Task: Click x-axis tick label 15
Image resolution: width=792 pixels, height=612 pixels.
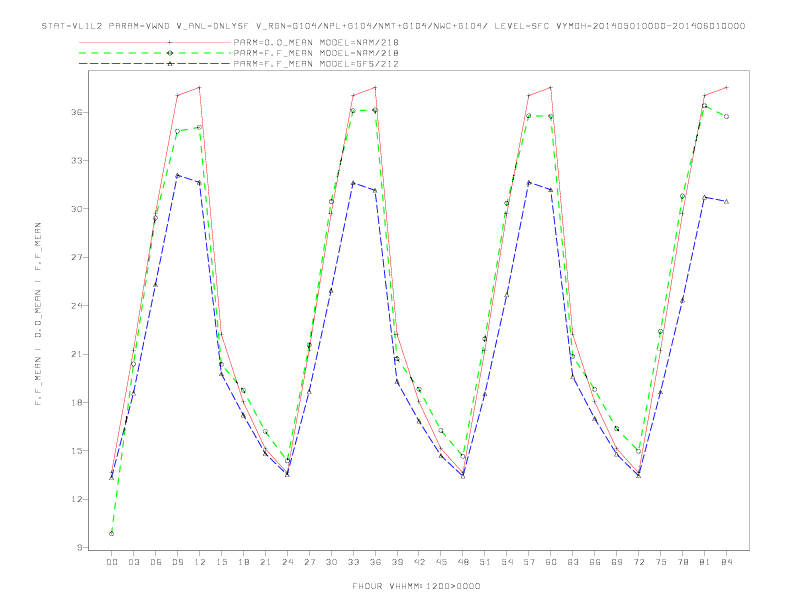Action: pyautogui.click(x=221, y=562)
